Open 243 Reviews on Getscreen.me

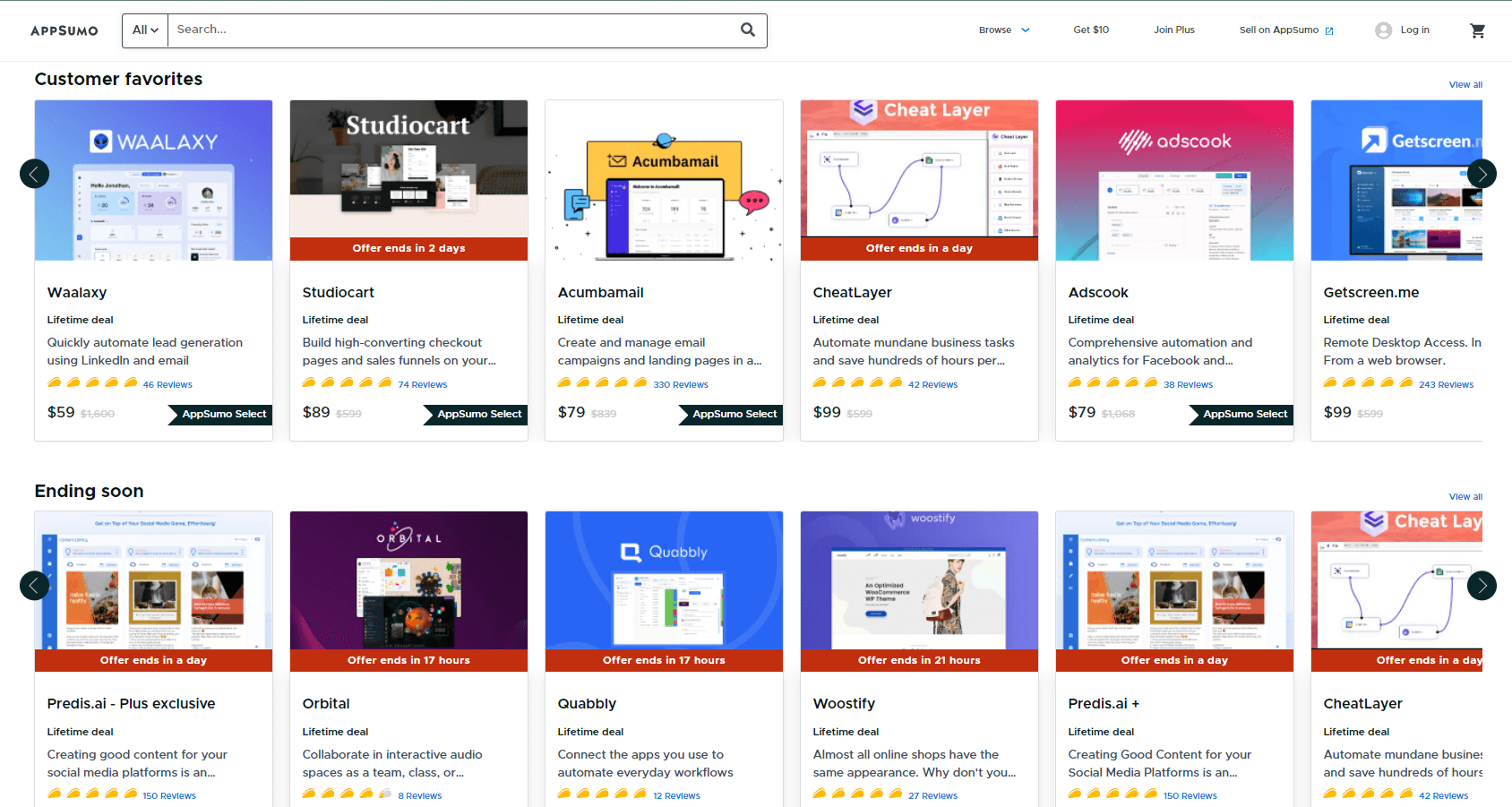click(1447, 385)
